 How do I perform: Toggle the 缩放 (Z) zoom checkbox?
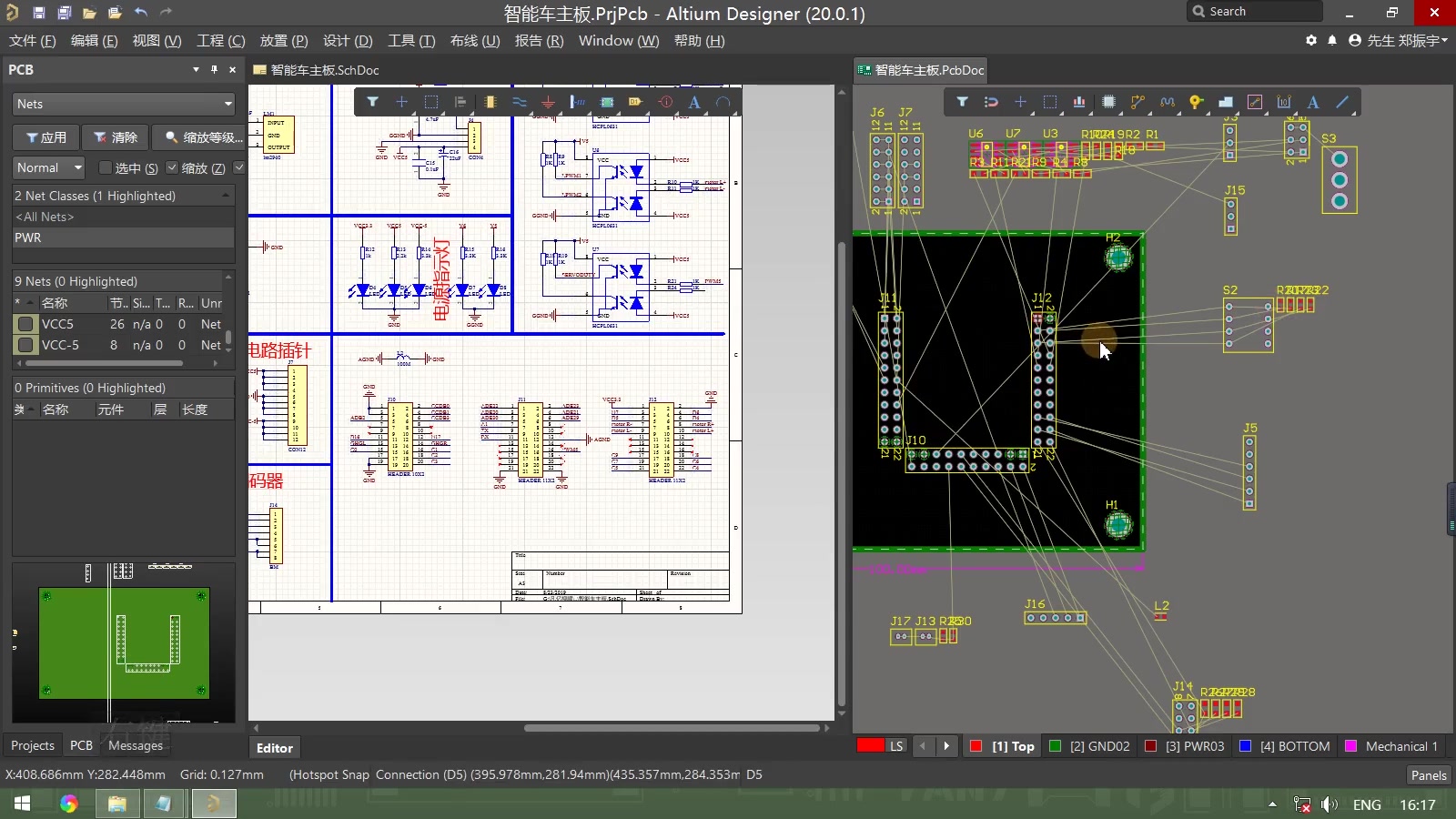pos(172,167)
